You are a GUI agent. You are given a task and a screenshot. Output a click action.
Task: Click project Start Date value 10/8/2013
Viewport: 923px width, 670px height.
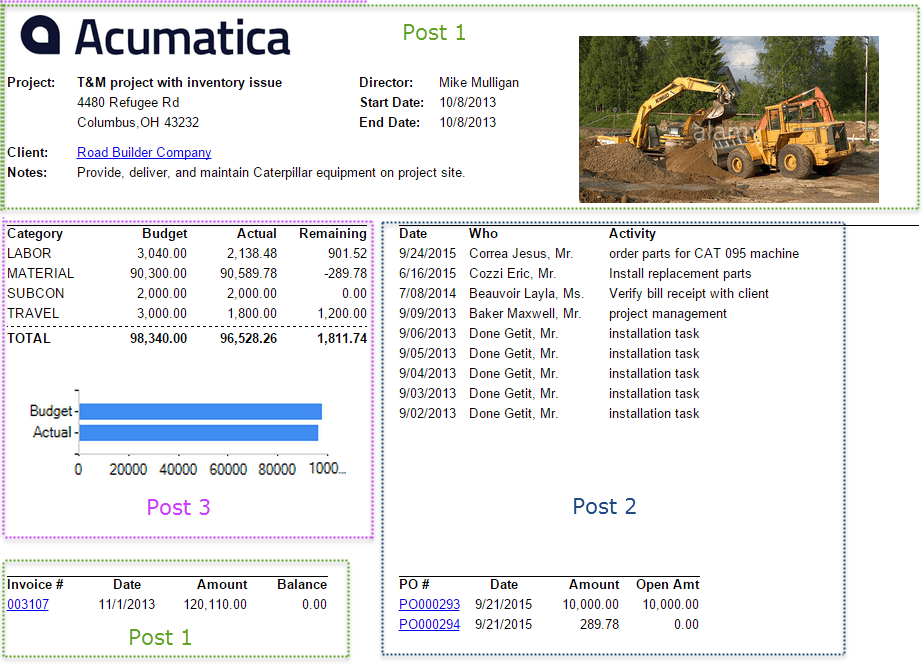point(467,102)
